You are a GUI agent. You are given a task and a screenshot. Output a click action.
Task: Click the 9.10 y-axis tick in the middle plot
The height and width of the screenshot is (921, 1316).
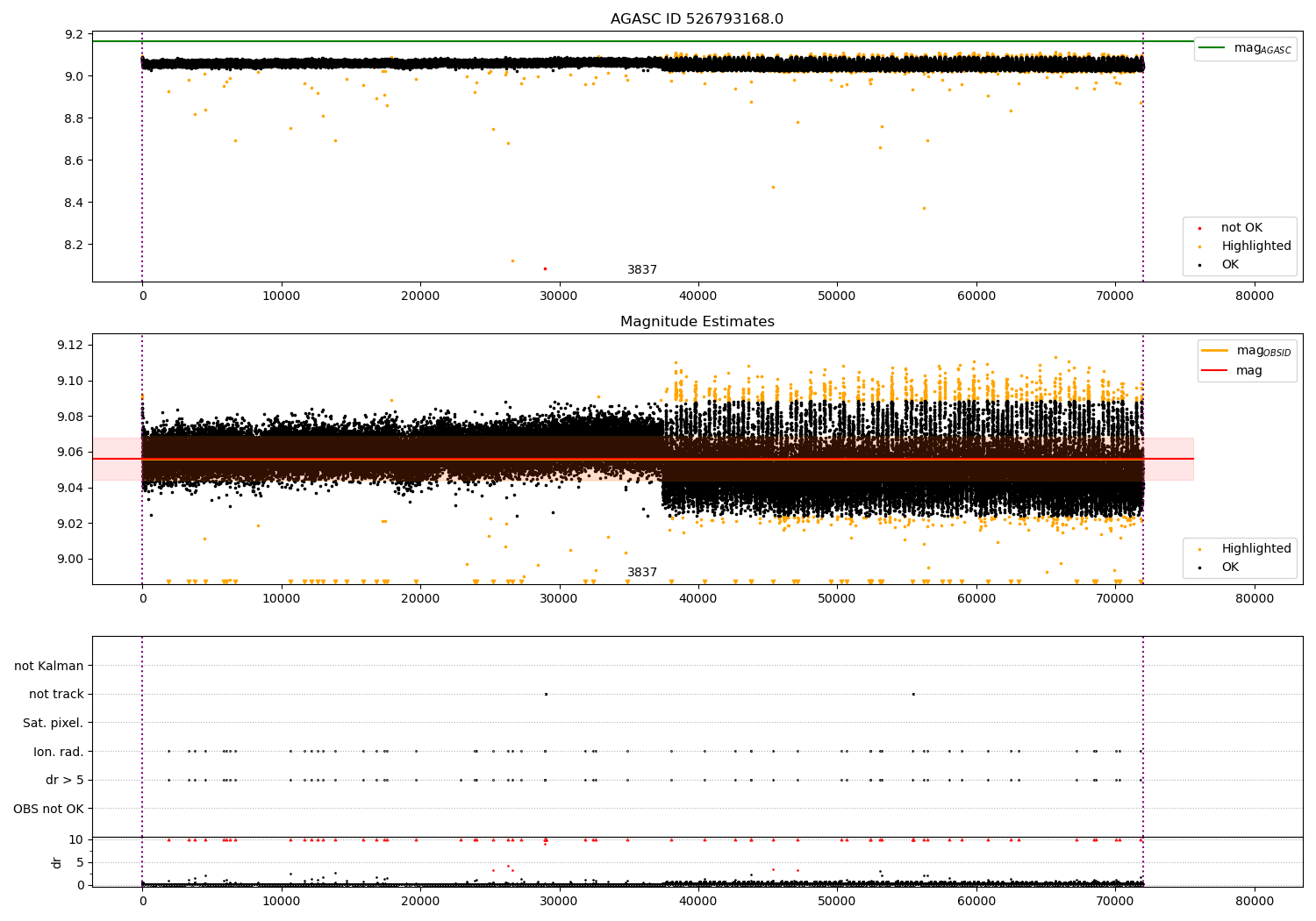(x=70, y=381)
